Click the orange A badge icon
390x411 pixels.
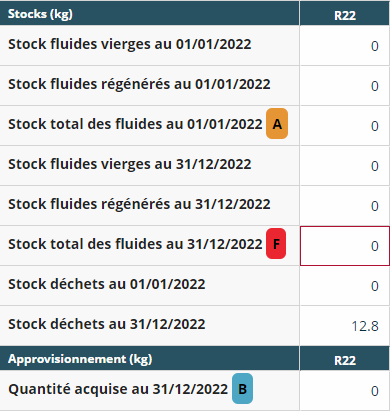[277, 124]
